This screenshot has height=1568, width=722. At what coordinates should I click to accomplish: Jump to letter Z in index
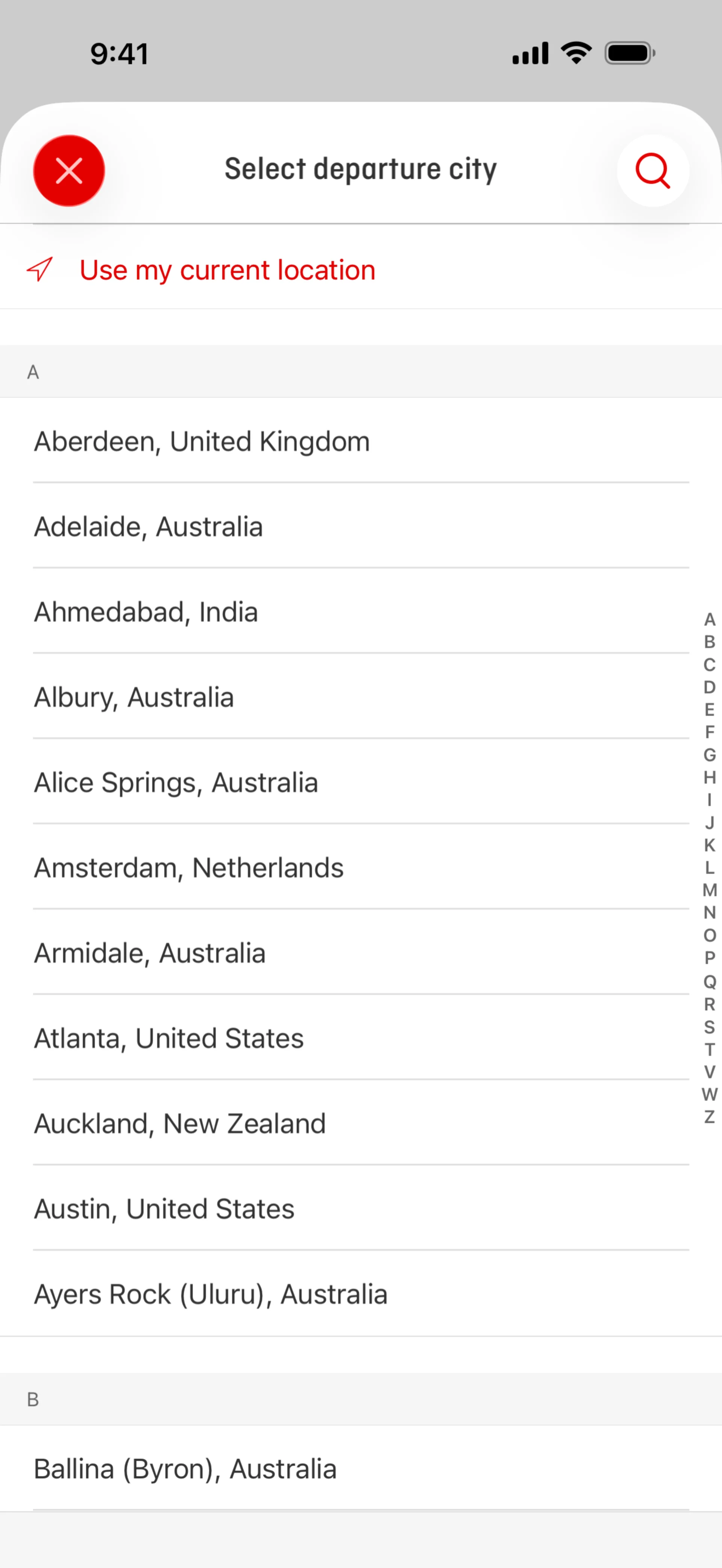tap(709, 1117)
